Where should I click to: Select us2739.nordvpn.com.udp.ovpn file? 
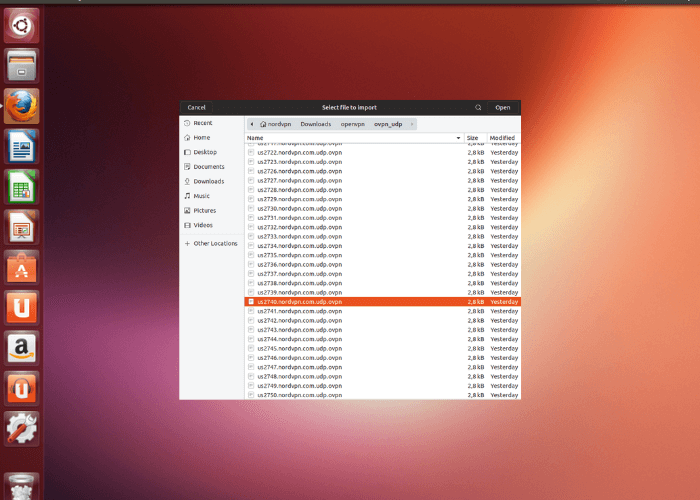click(x=383, y=292)
